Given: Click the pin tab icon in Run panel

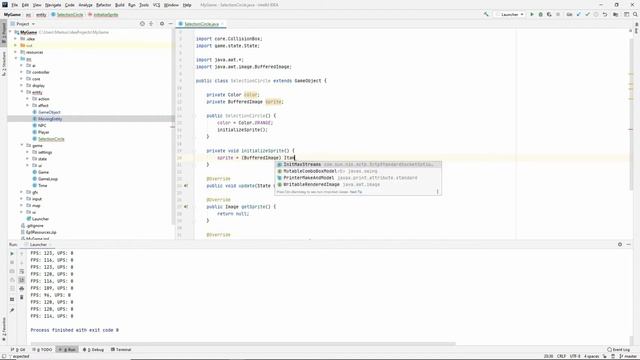Looking at the screenshot, I should (x=12, y=310).
